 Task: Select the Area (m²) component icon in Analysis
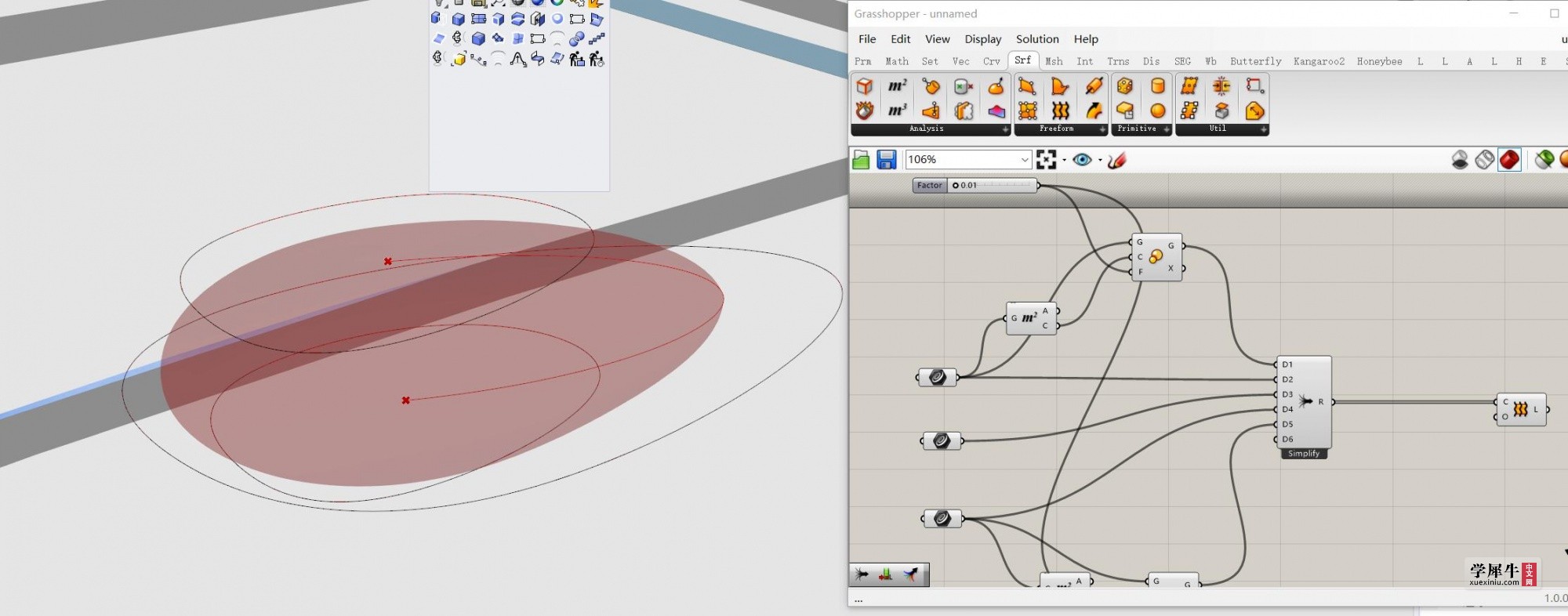click(898, 86)
